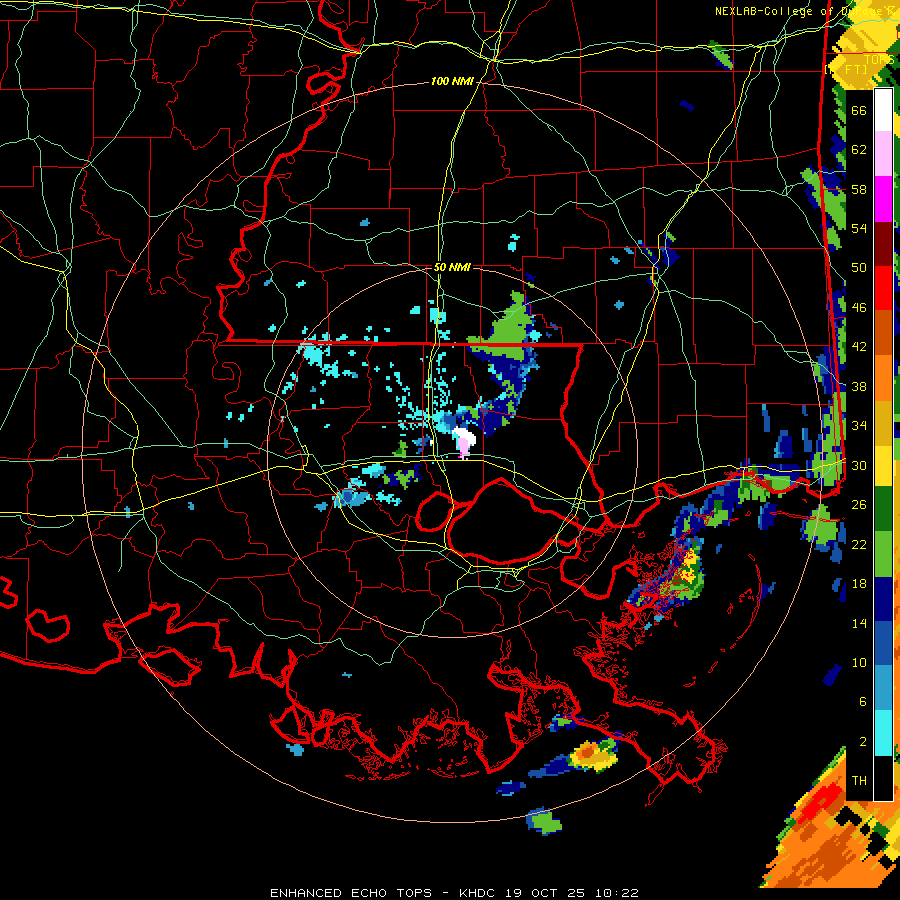Click the yellow swatch on the color scale
Screen dimensions: 900x900
(x=883, y=465)
